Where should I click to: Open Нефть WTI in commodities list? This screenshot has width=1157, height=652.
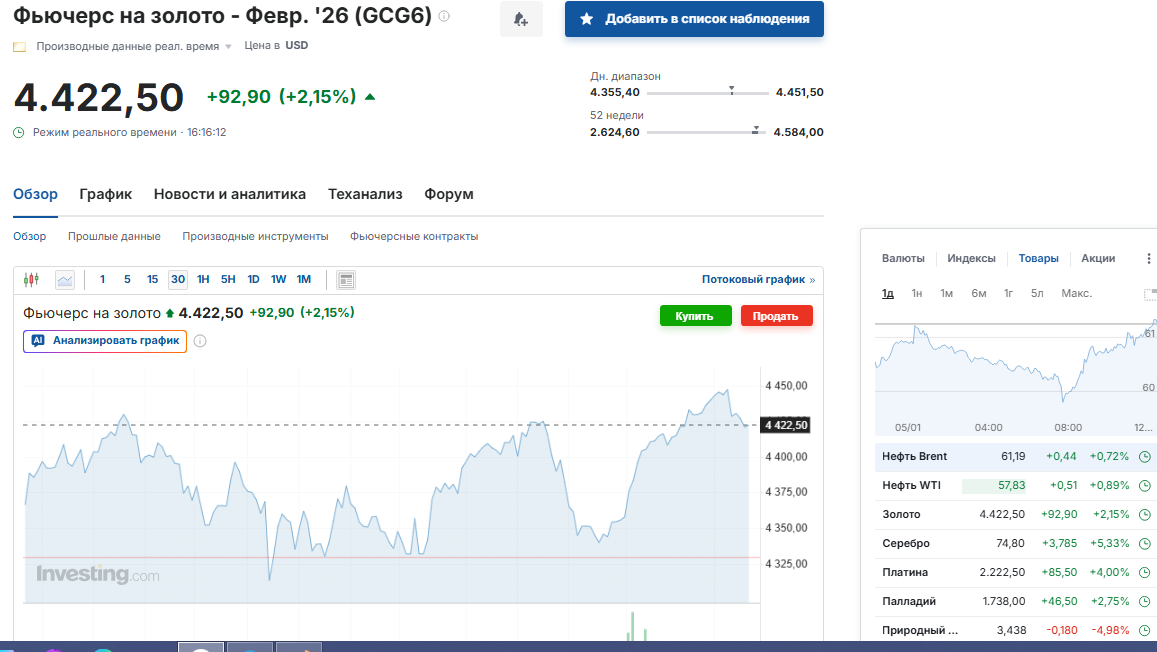[x=911, y=485]
